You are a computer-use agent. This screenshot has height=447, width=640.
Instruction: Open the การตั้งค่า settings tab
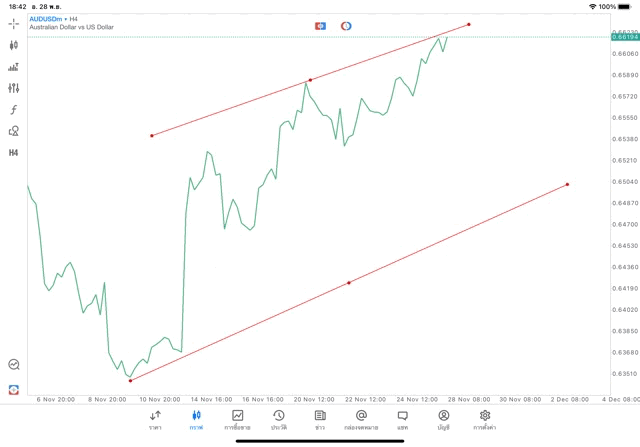pos(485,419)
